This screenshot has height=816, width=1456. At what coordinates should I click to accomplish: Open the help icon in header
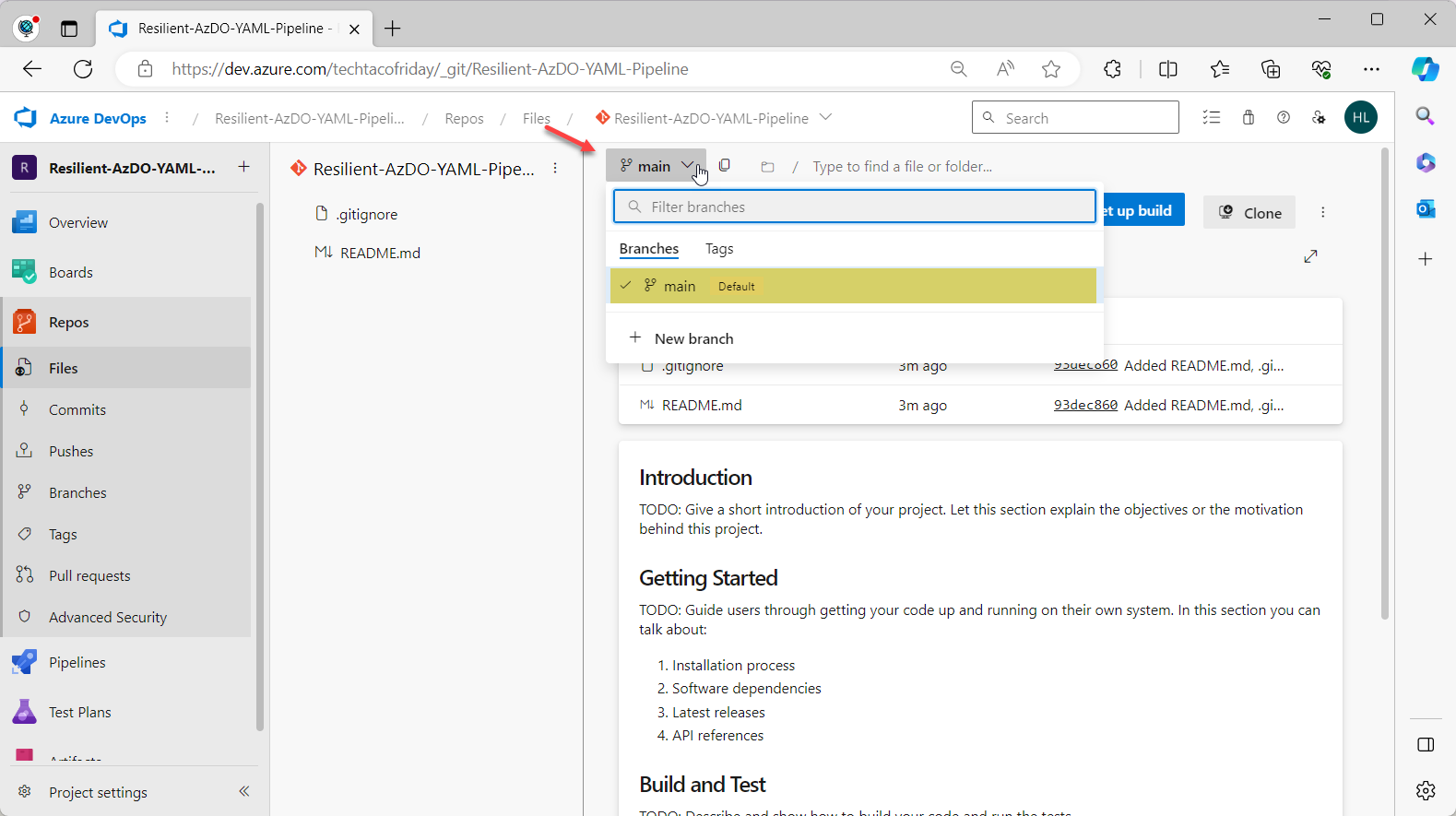point(1284,118)
